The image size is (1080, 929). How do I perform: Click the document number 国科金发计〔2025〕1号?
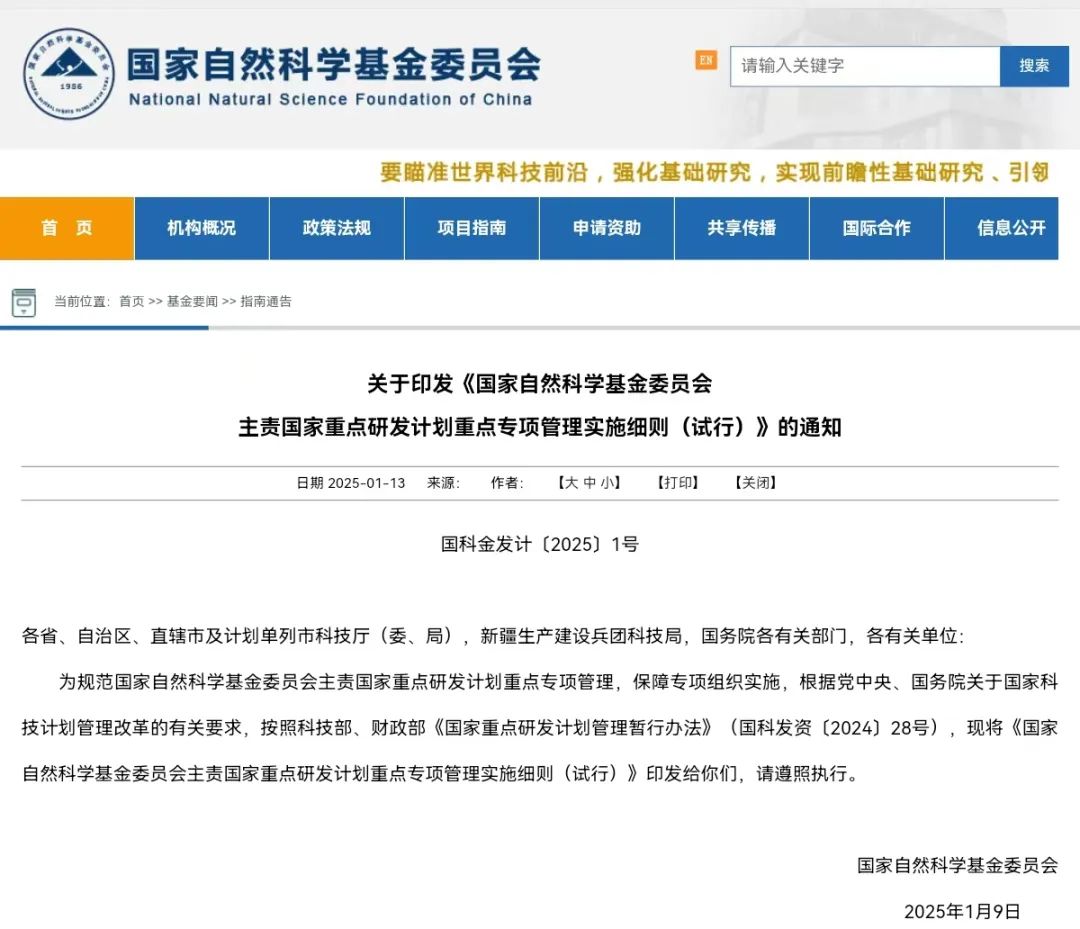540,544
